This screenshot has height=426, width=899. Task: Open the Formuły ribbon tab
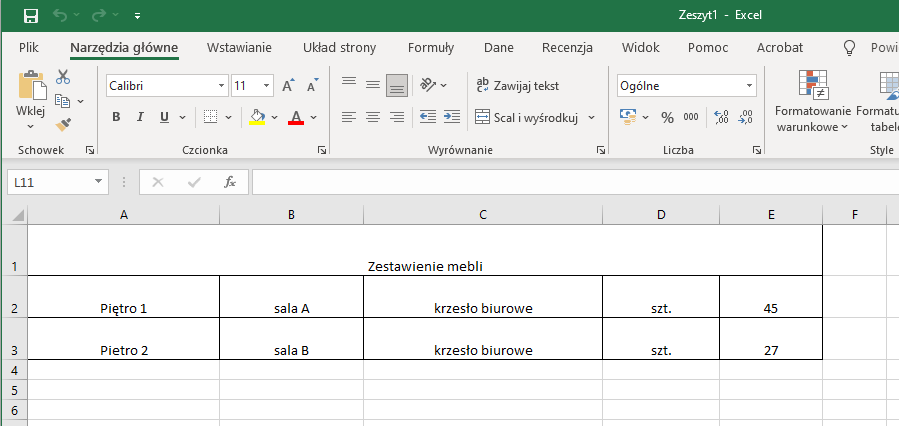point(430,47)
